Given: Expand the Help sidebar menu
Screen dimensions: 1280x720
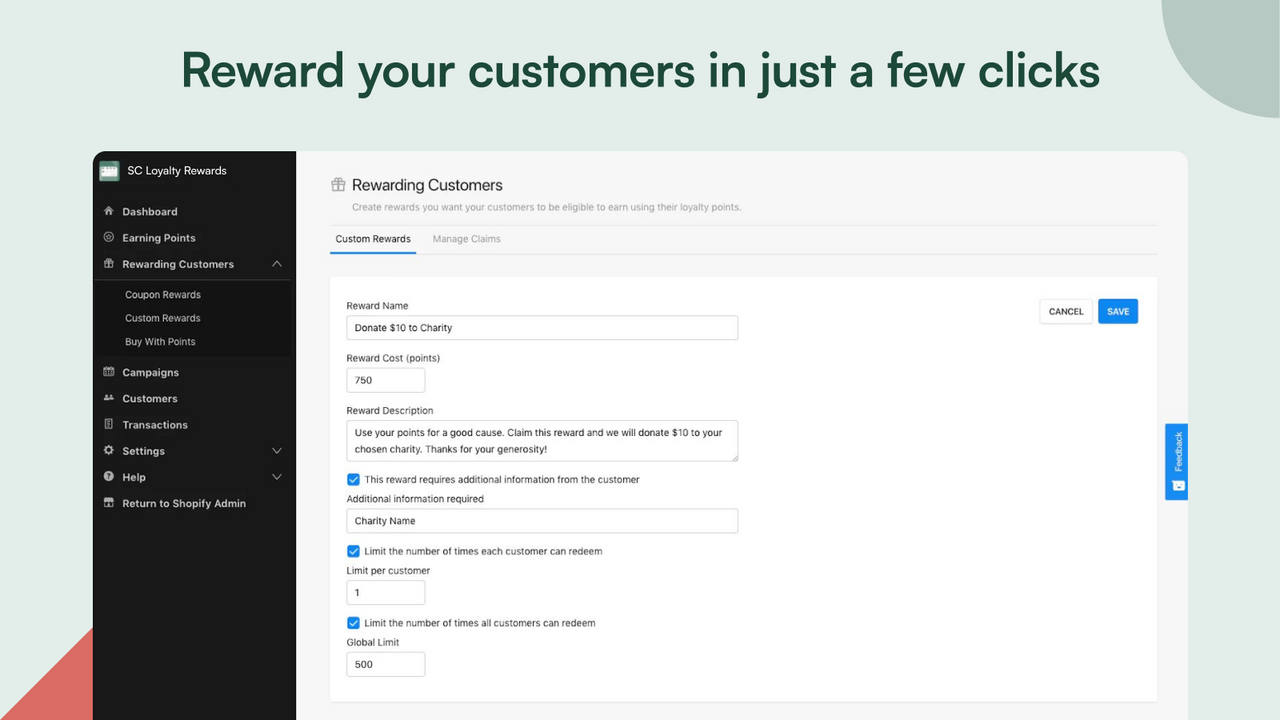Looking at the screenshot, I should pyautogui.click(x=277, y=477).
